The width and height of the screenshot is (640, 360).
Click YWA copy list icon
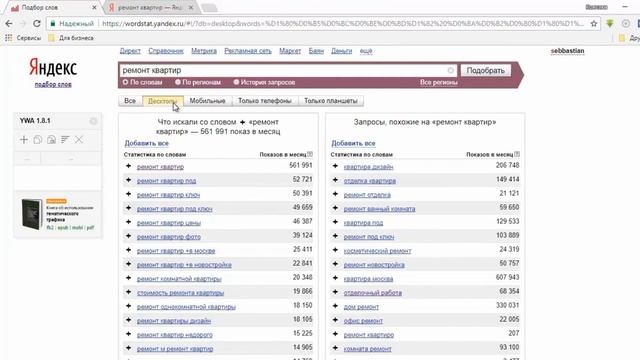point(38,140)
